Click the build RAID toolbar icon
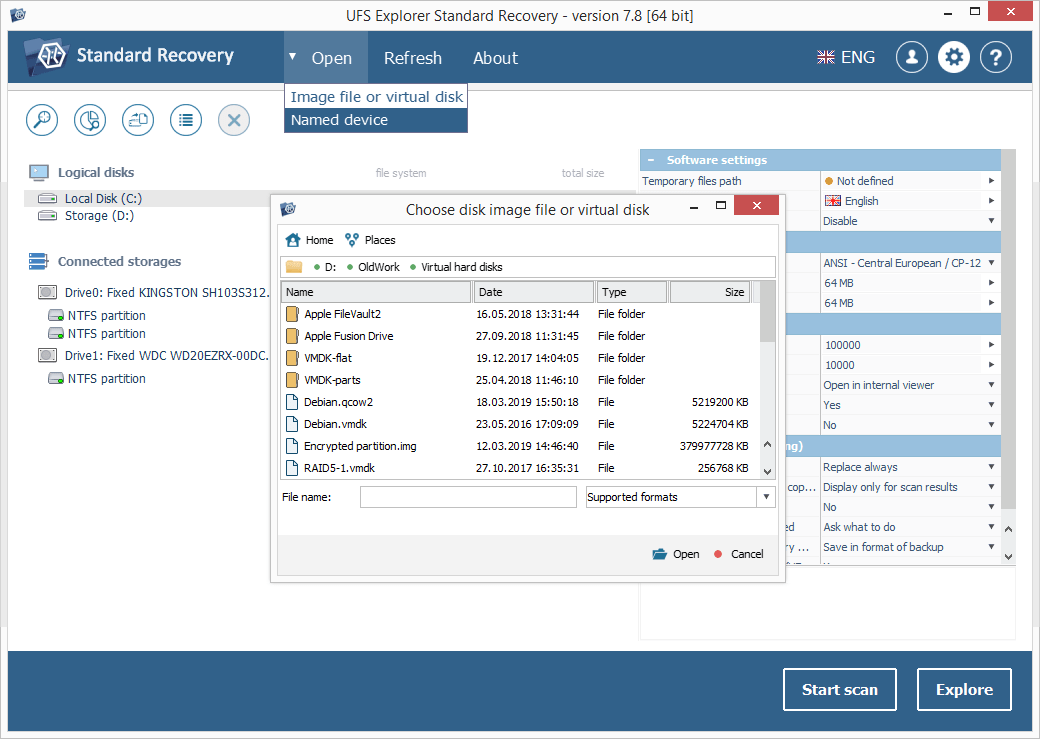Viewport: 1040px width, 739px height. coord(138,120)
